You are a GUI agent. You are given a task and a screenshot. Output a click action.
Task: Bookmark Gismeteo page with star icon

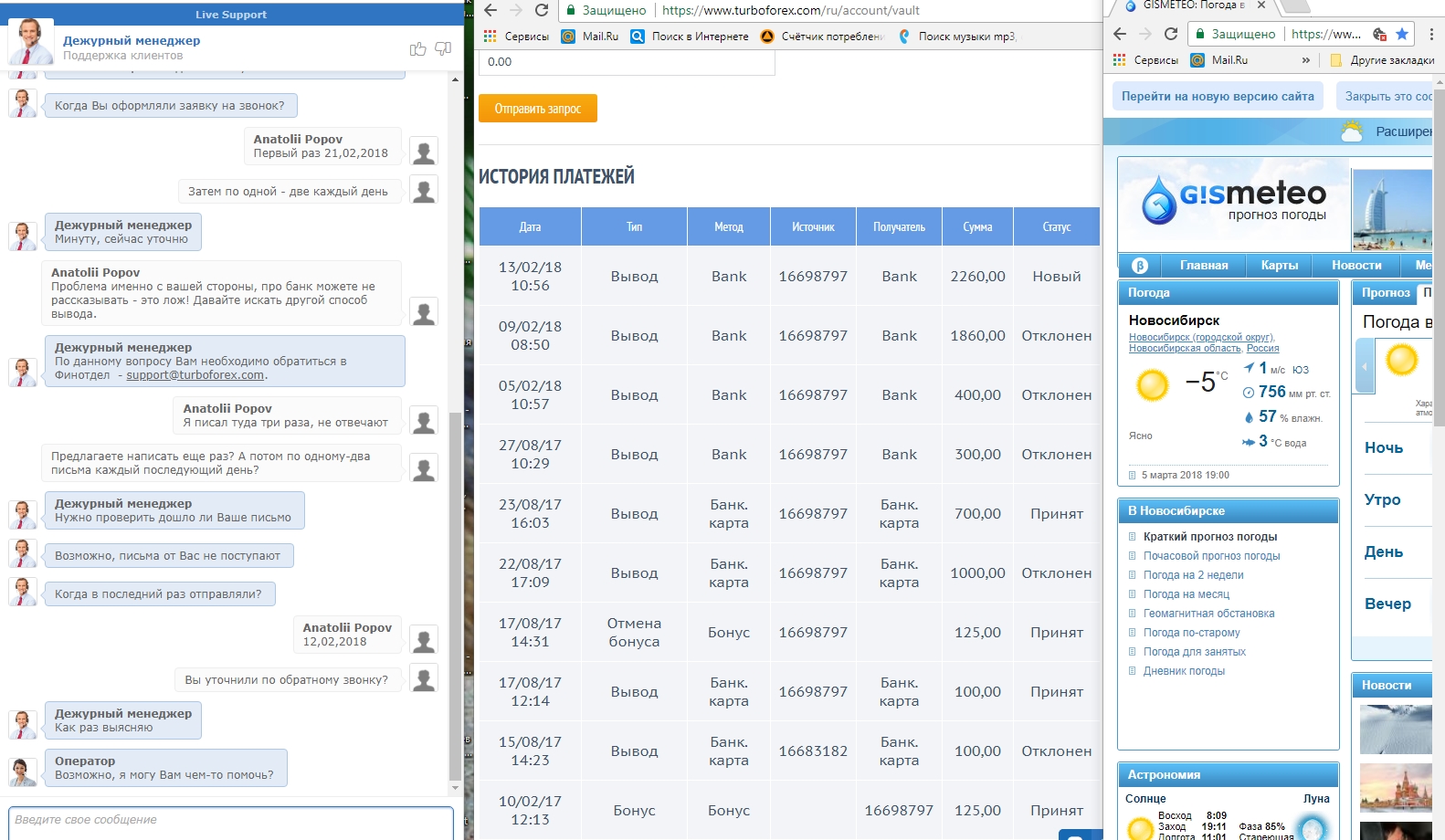(x=1402, y=34)
